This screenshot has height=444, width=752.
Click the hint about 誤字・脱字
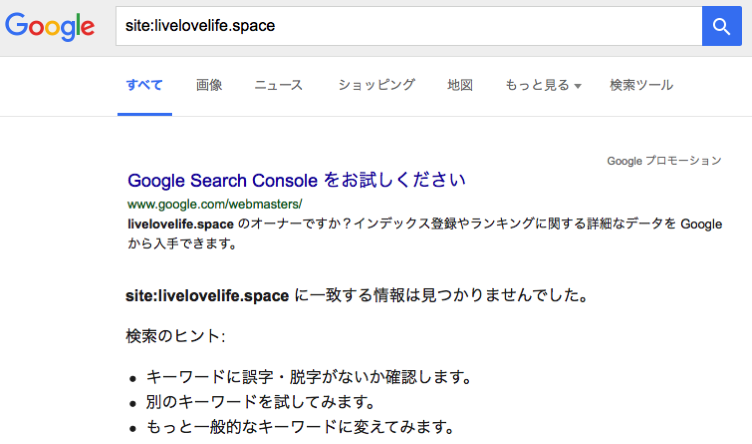309,377
